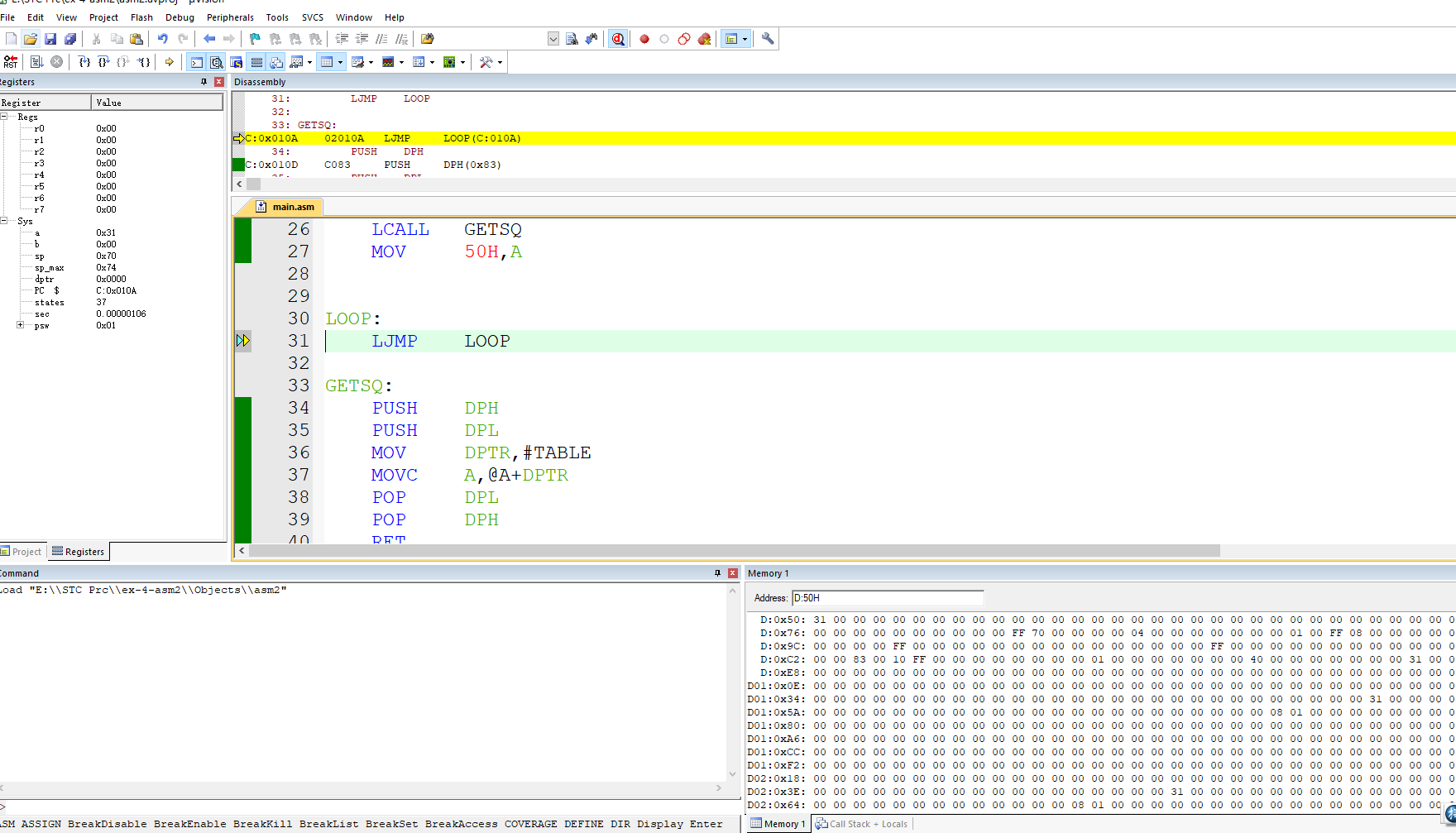Open Find in Files
This screenshot has width=1456, height=833.
click(427, 39)
